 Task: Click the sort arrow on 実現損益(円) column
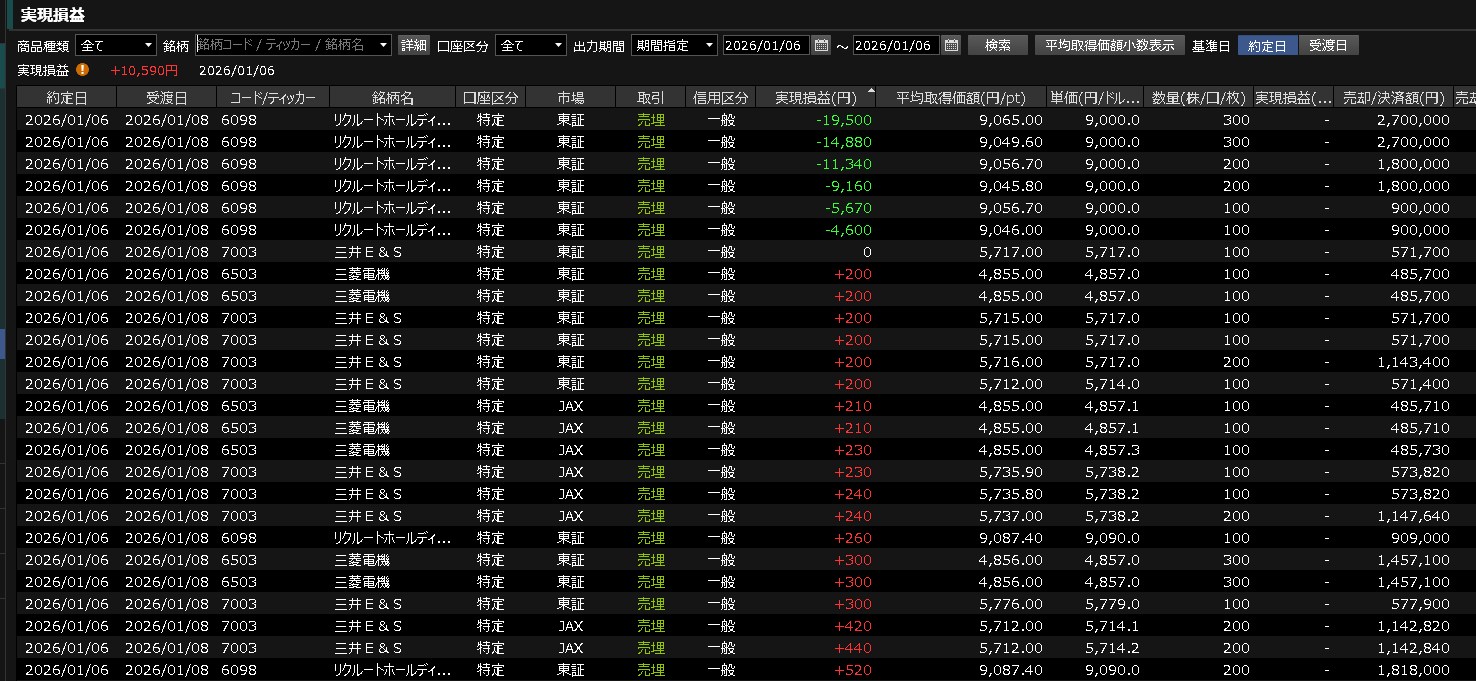[870, 92]
